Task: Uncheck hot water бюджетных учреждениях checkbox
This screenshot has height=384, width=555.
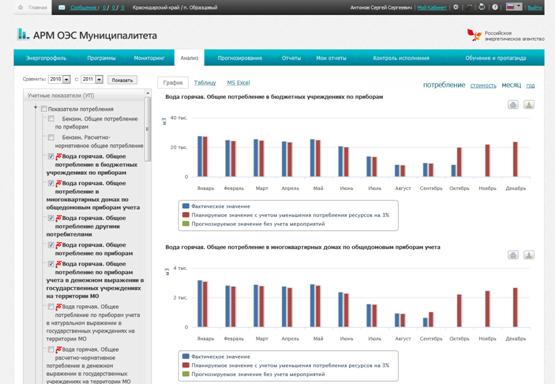Action: click(x=51, y=156)
